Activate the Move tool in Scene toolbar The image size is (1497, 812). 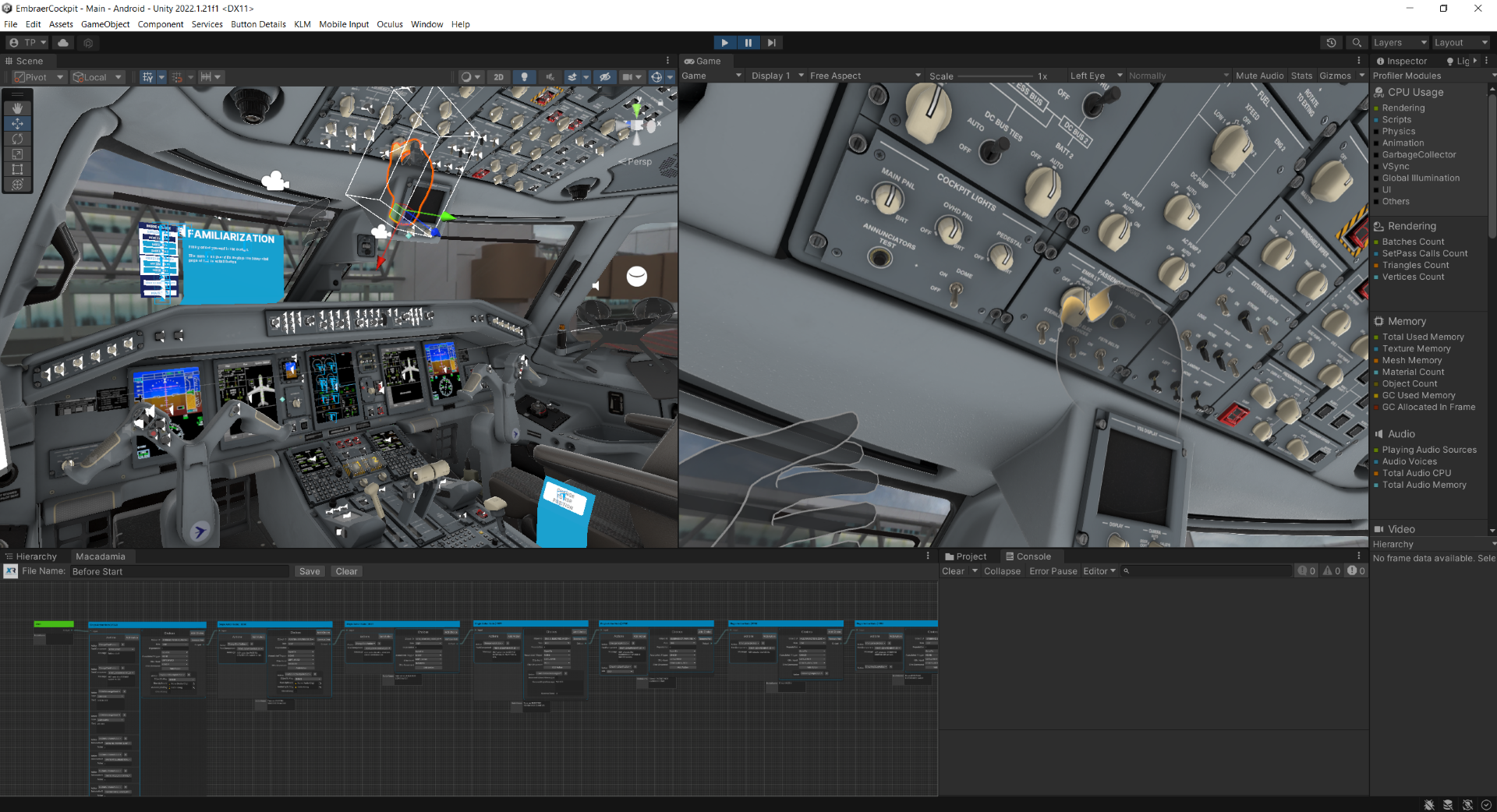click(x=17, y=124)
